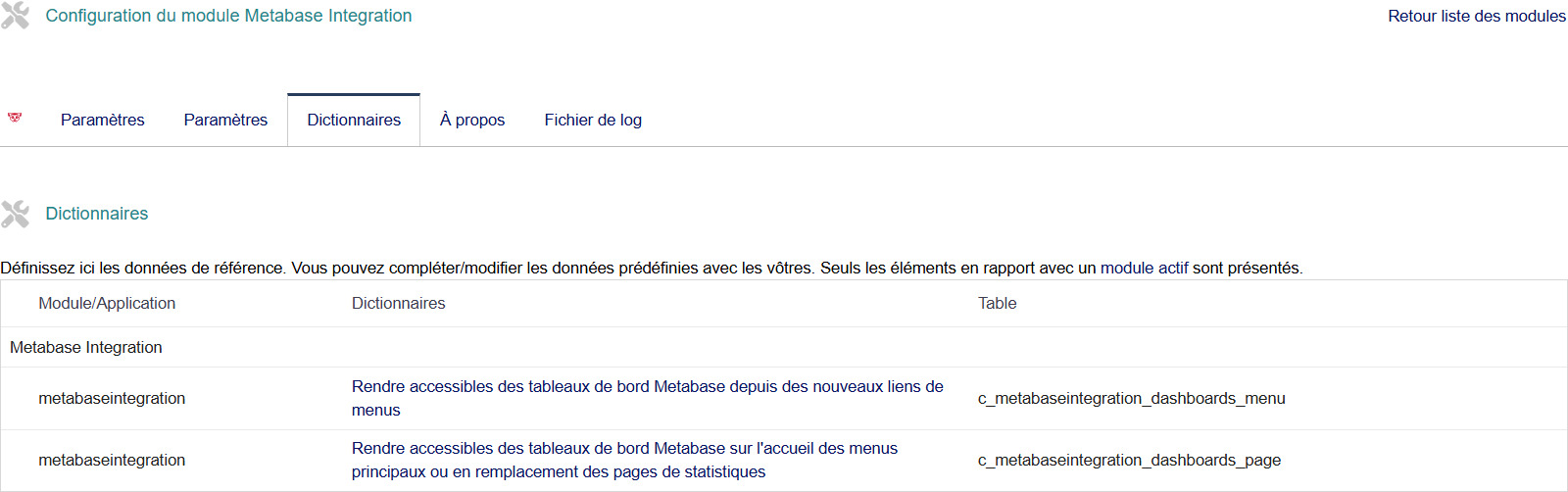Viewport: 1568px width, 492px height.
Task: Click the Module/Application column header
Action: tap(107, 304)
